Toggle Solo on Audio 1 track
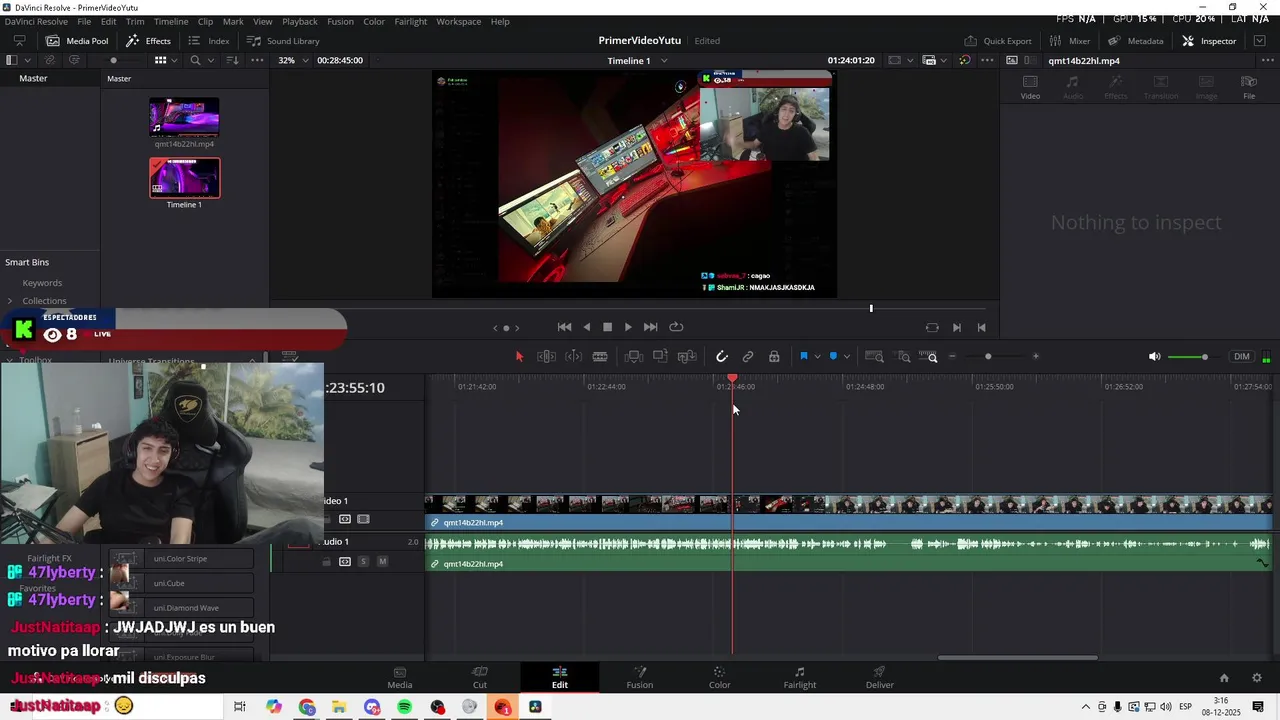Screen dimensions: 1280x720 (363, 562)
